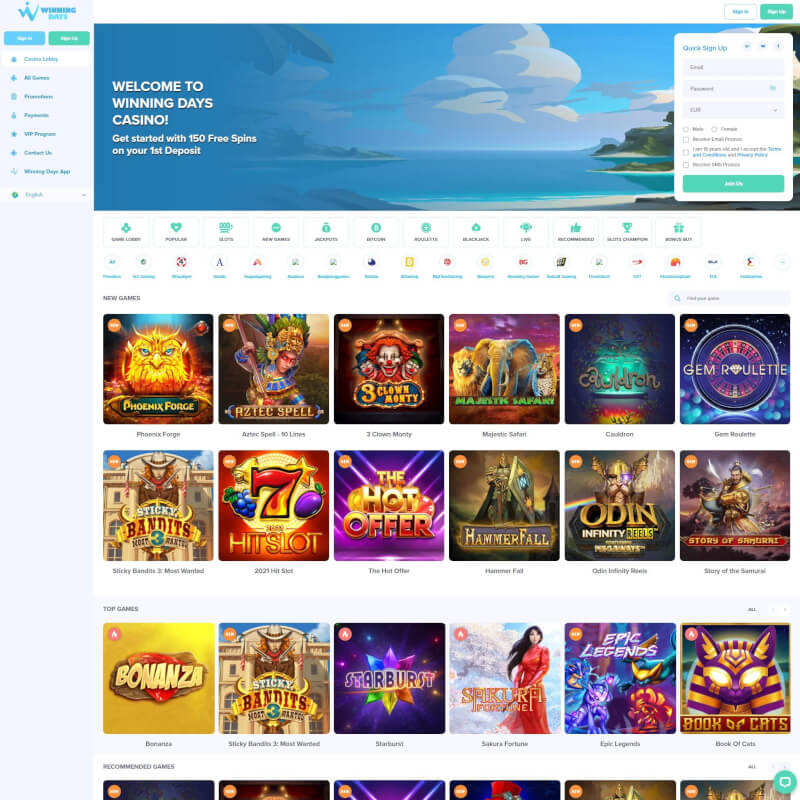The width and height of the screenshot is (800, 800).
Task: Check the Receive SMS Promos box
Action: (x=686, y=164)
